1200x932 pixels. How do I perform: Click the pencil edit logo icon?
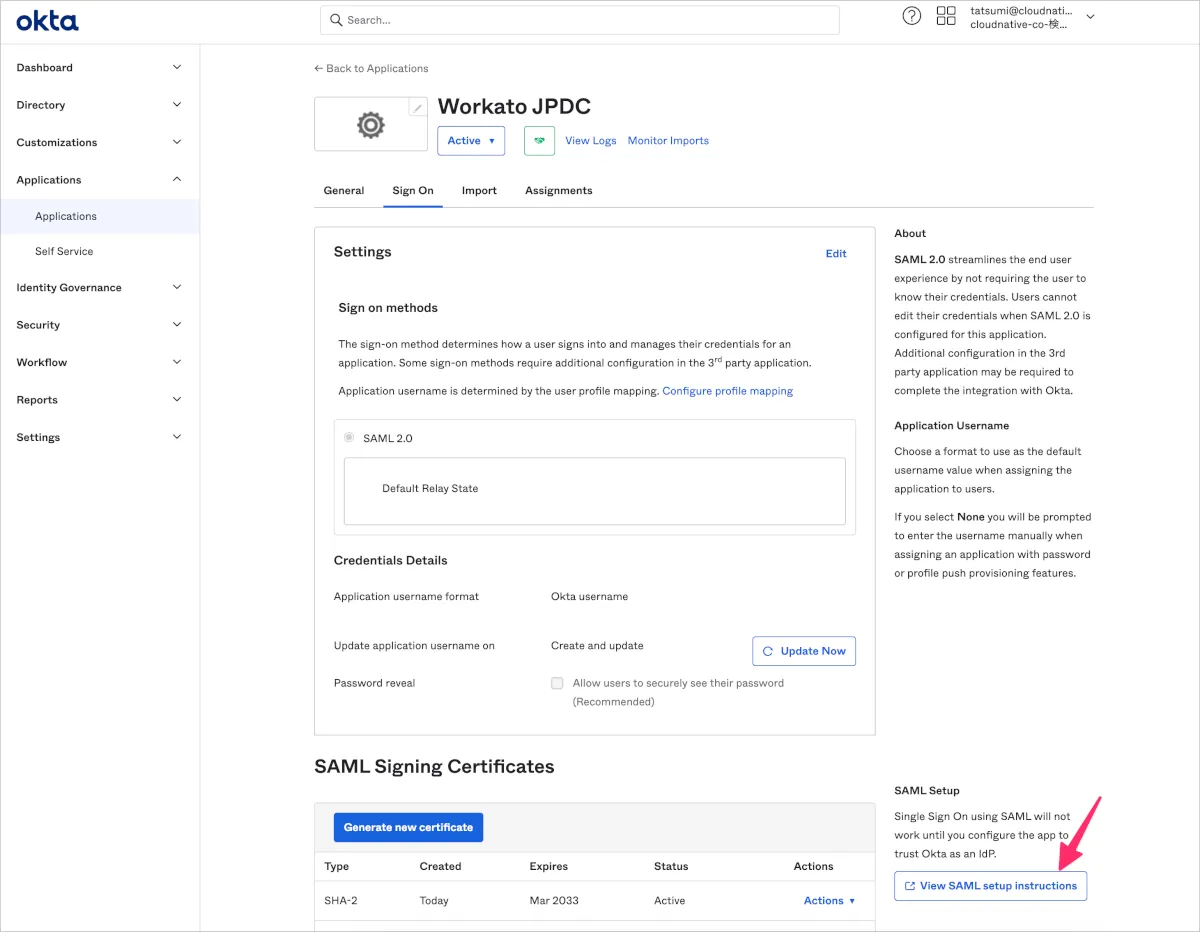point(418,108)
